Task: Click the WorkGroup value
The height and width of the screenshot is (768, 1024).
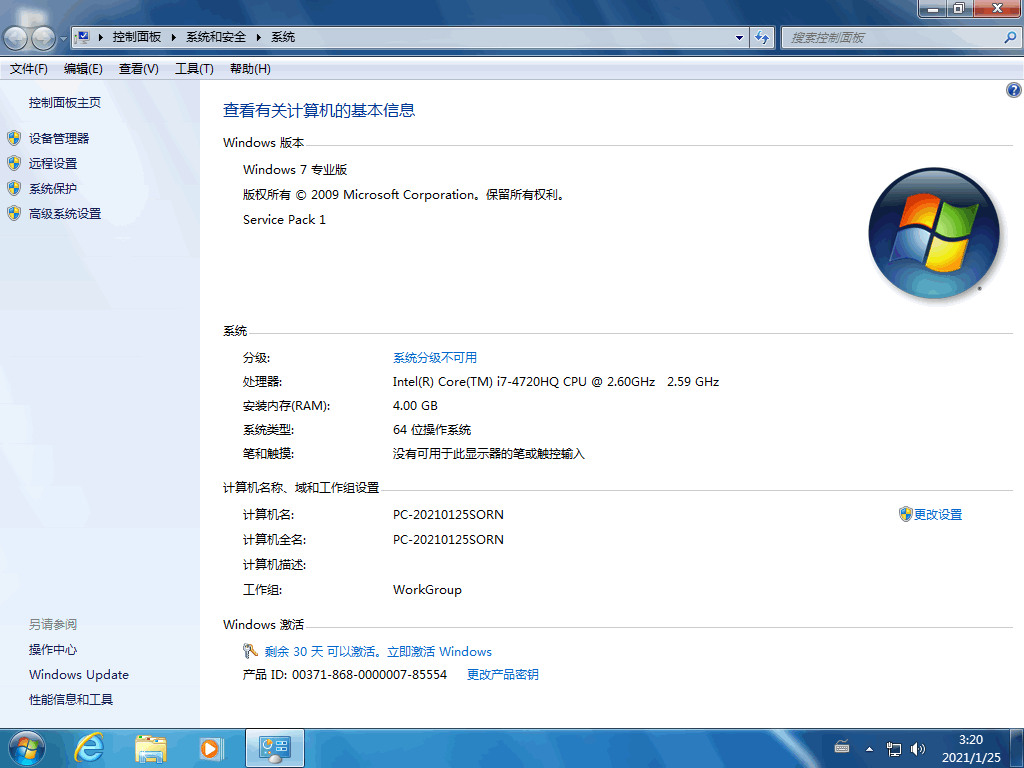Action: (427, 589)
